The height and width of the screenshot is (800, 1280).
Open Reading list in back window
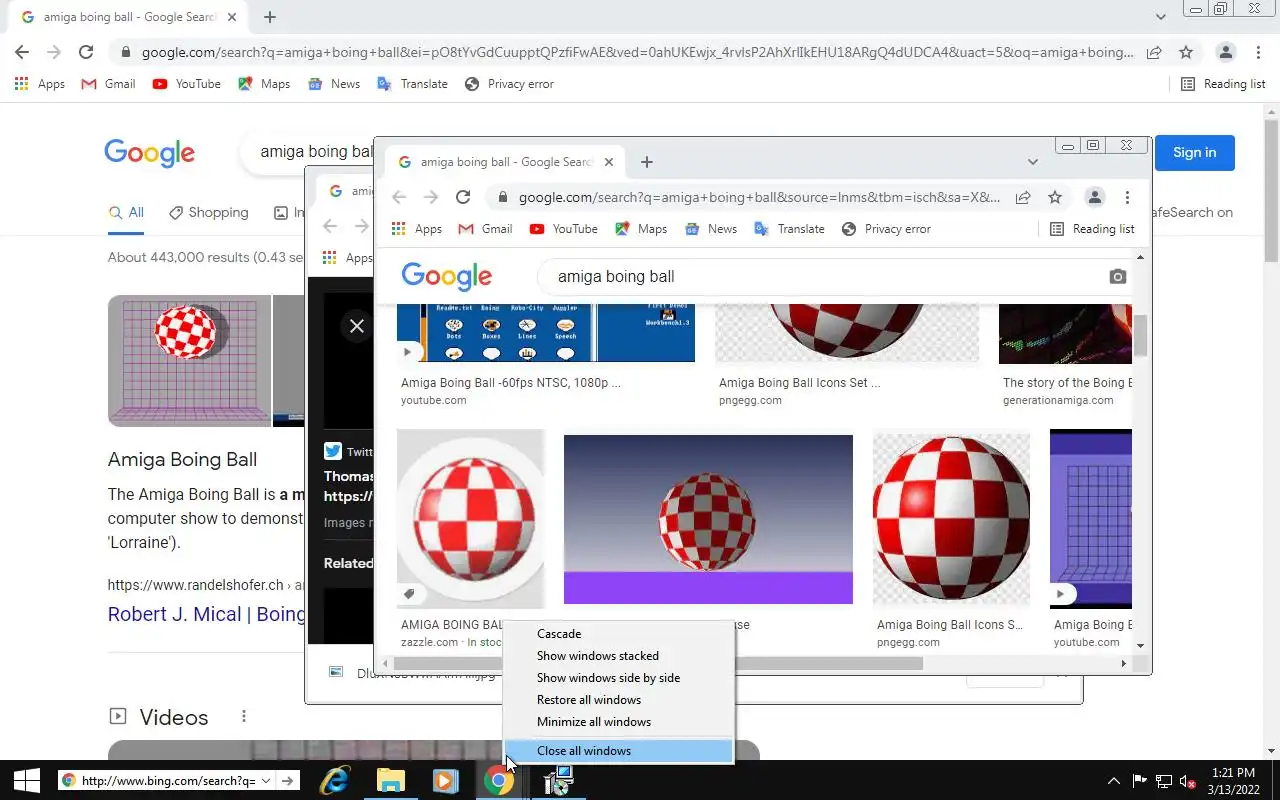1223,84
